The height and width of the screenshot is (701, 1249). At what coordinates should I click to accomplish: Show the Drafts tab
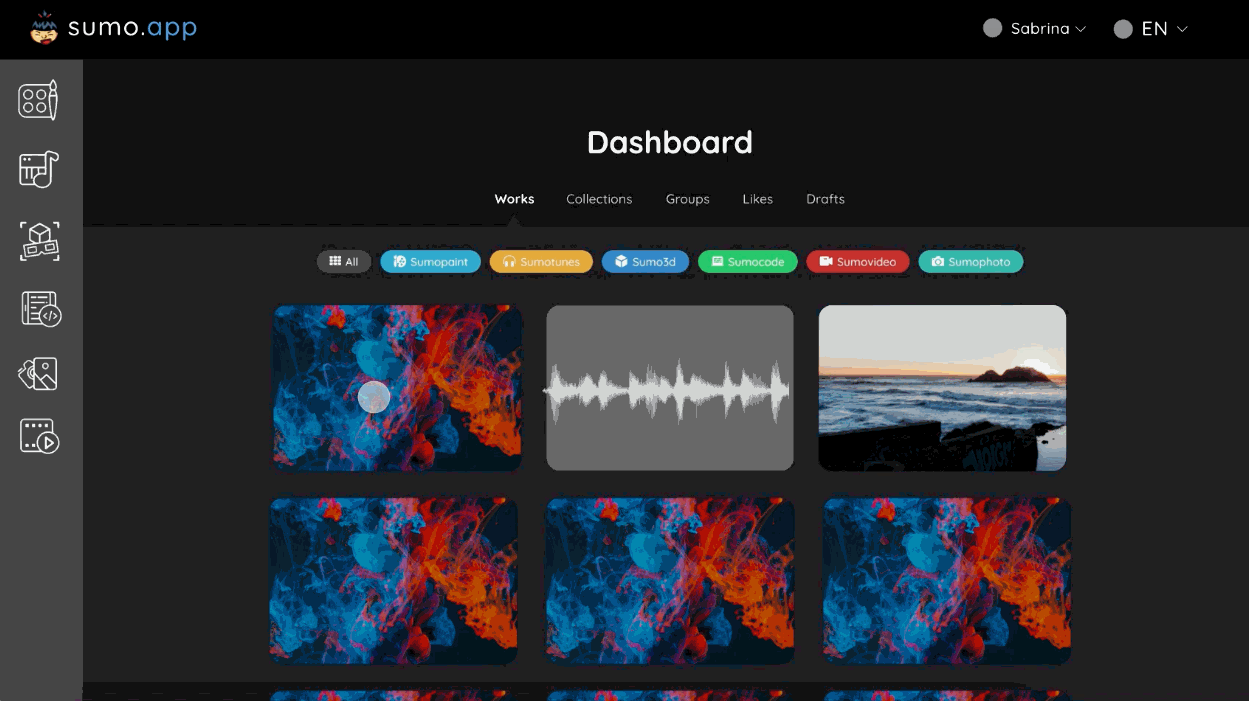pos(826,199)
